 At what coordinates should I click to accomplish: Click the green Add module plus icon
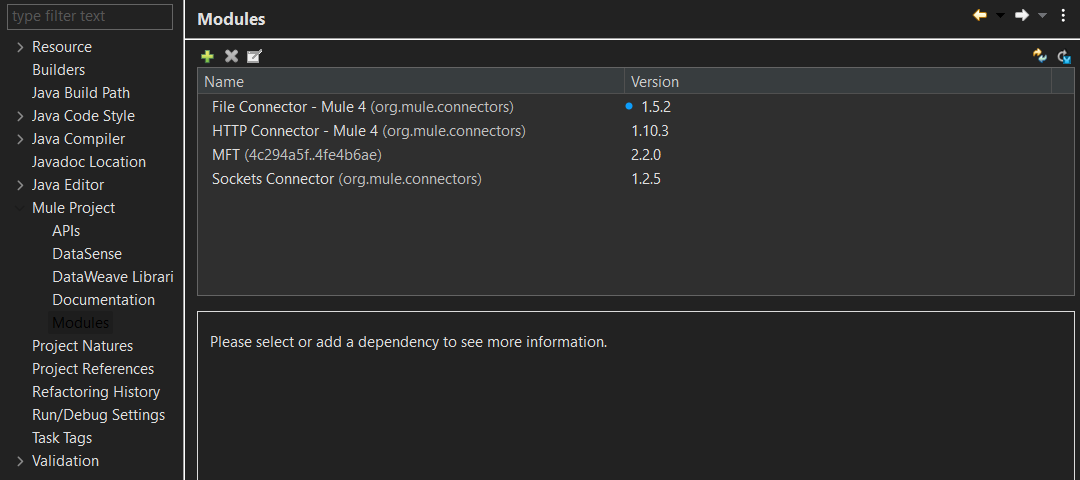(208, 56)
